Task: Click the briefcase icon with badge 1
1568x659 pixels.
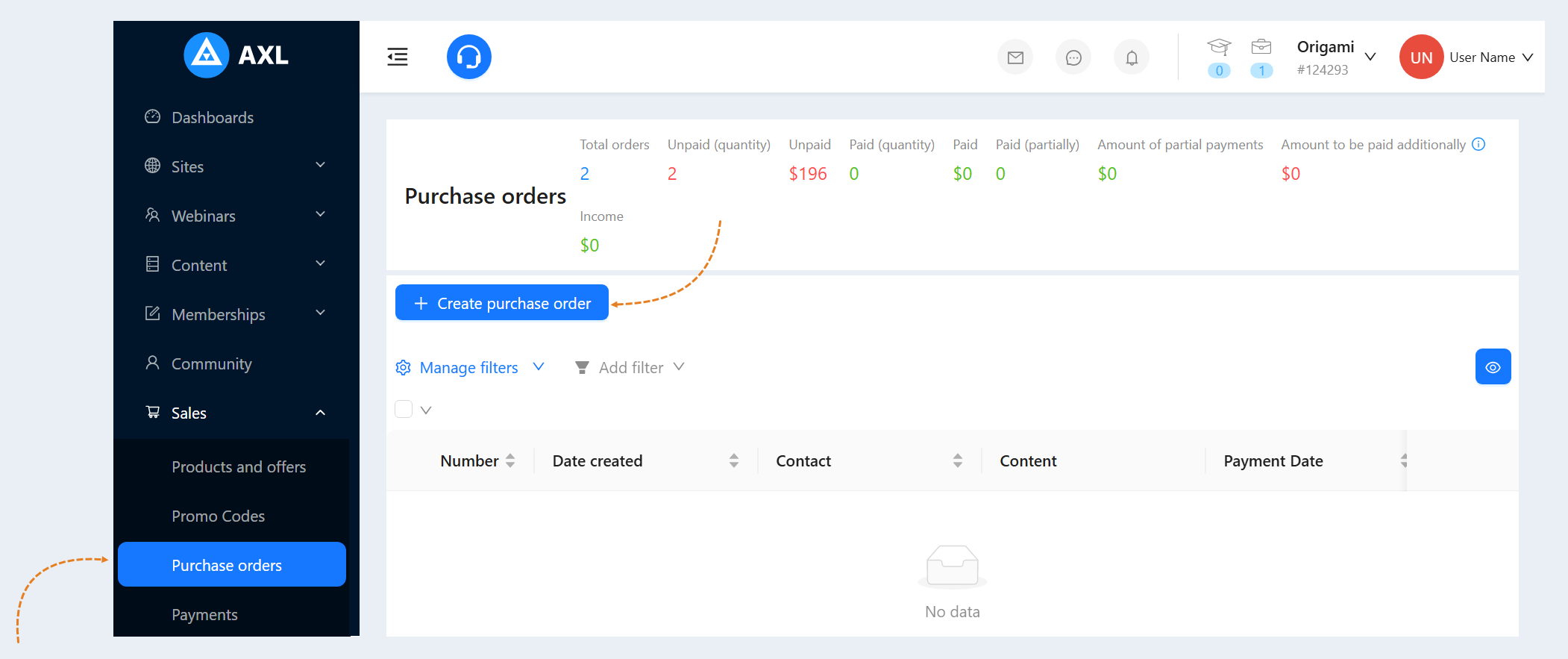Action: 1261,47
